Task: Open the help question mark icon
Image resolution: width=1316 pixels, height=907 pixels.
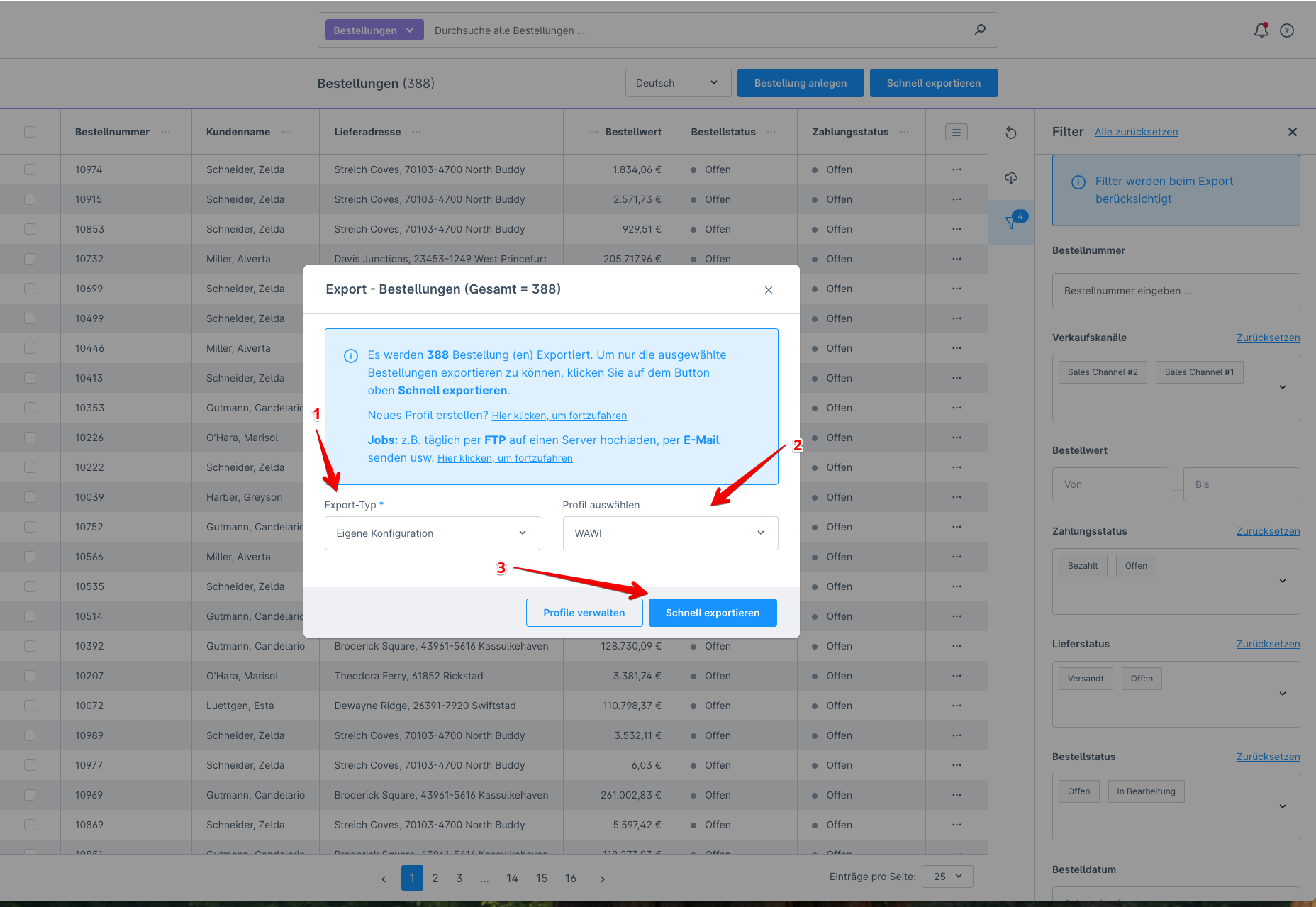Action: click(x=1287, y=30)
